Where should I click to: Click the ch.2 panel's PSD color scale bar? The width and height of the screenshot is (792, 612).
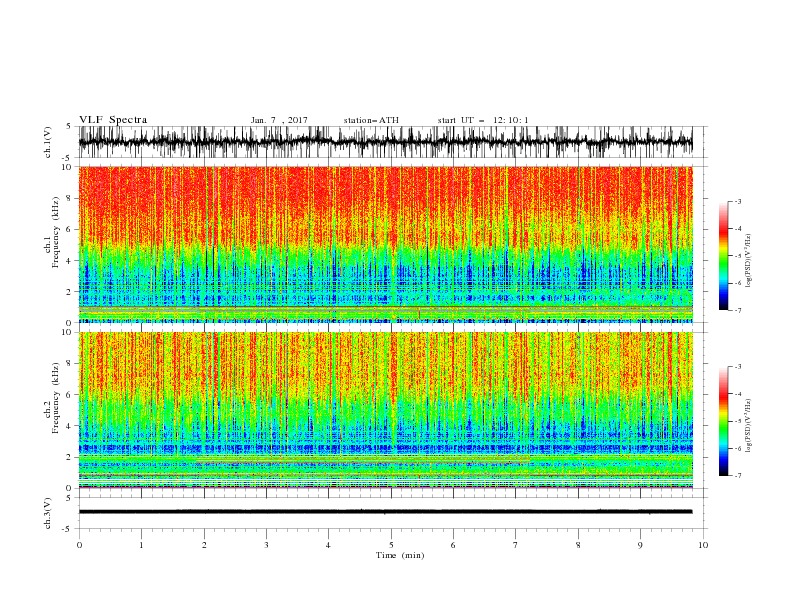coord(723,421)
